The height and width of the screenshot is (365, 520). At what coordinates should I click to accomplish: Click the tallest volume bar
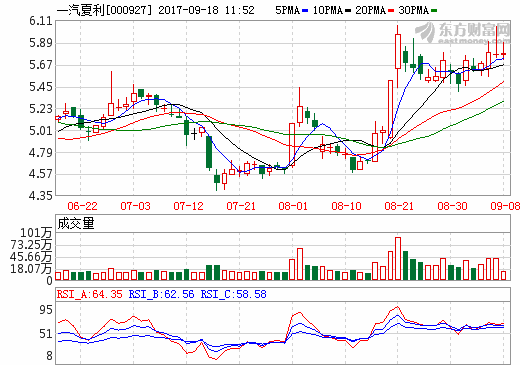[x=398, y=258]
